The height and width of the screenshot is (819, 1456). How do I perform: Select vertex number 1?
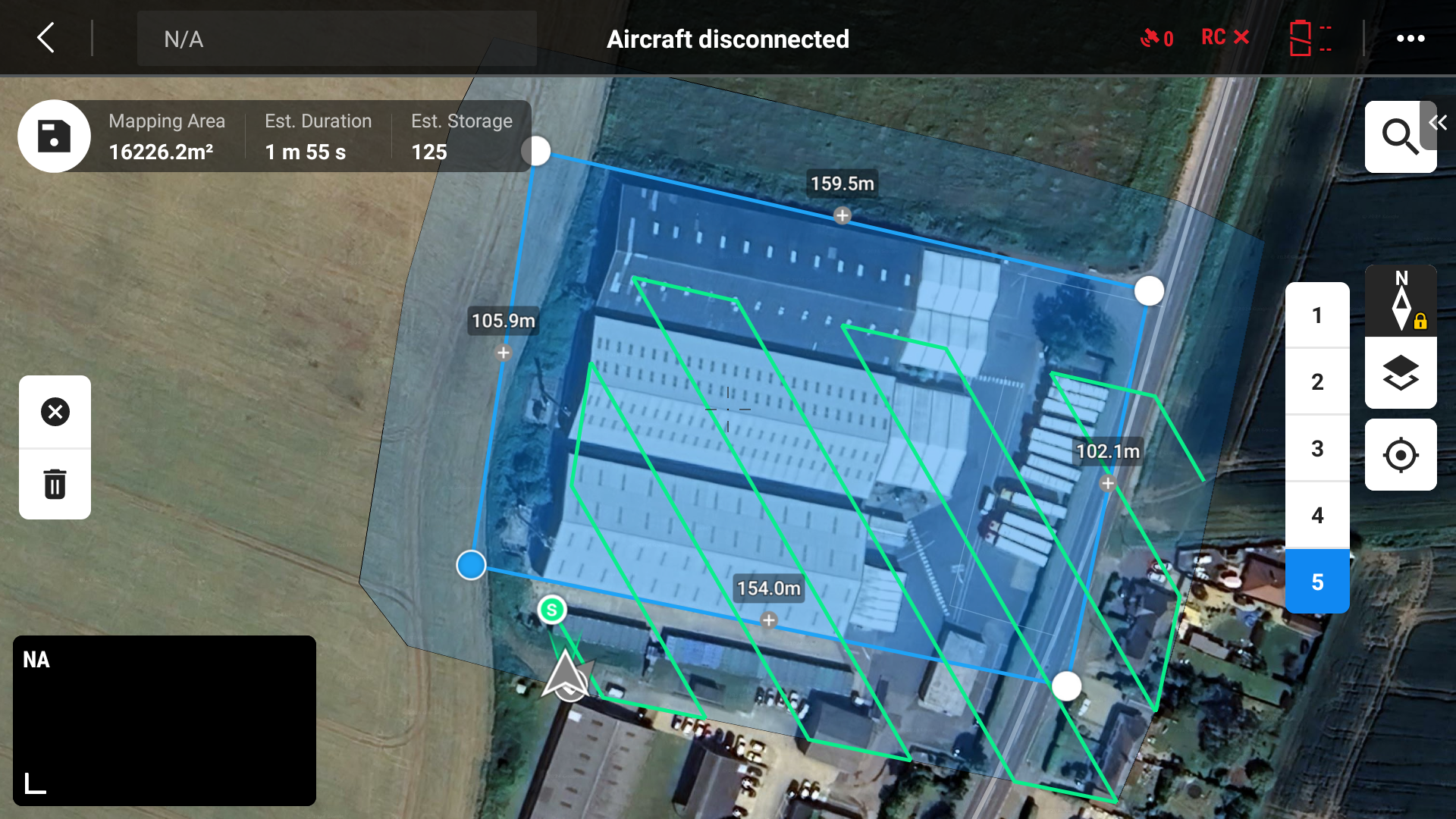pos(1317,315)
